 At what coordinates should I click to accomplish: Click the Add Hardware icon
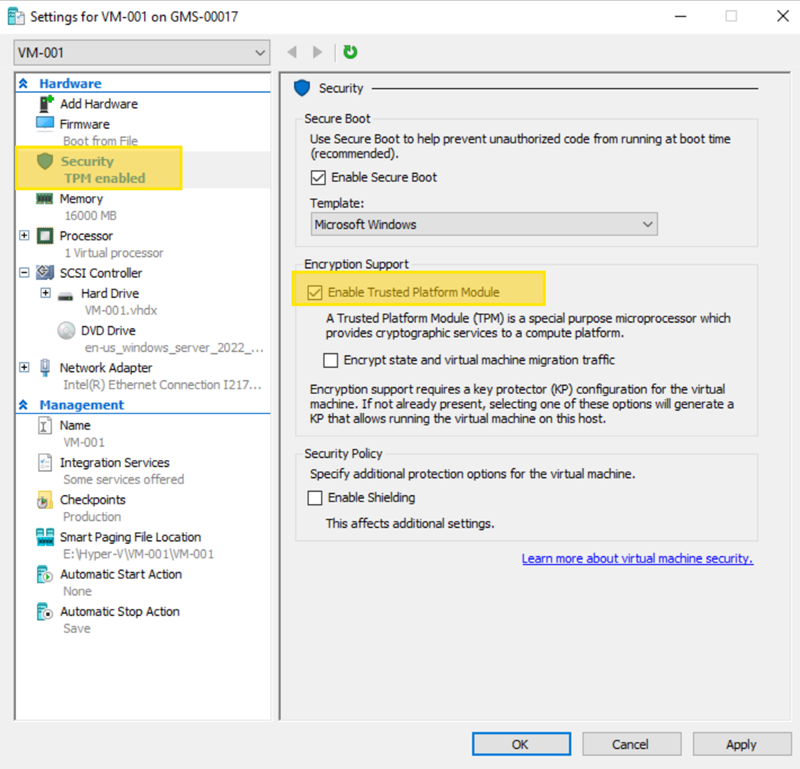coord(45,104)
